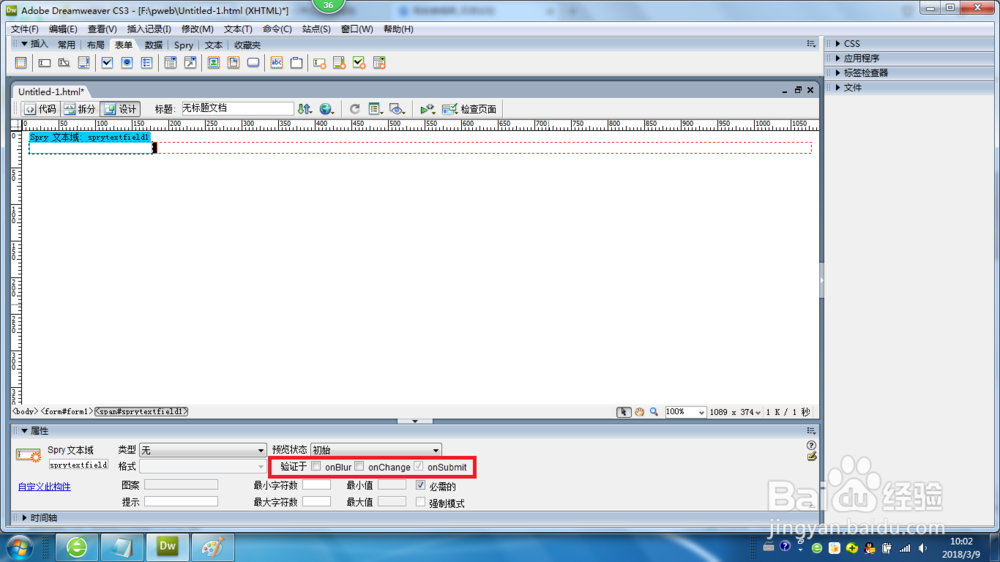1000x562 pixels.
Task: Click the onSubmit validation checkbox
Action: click(x=418, y=466)
